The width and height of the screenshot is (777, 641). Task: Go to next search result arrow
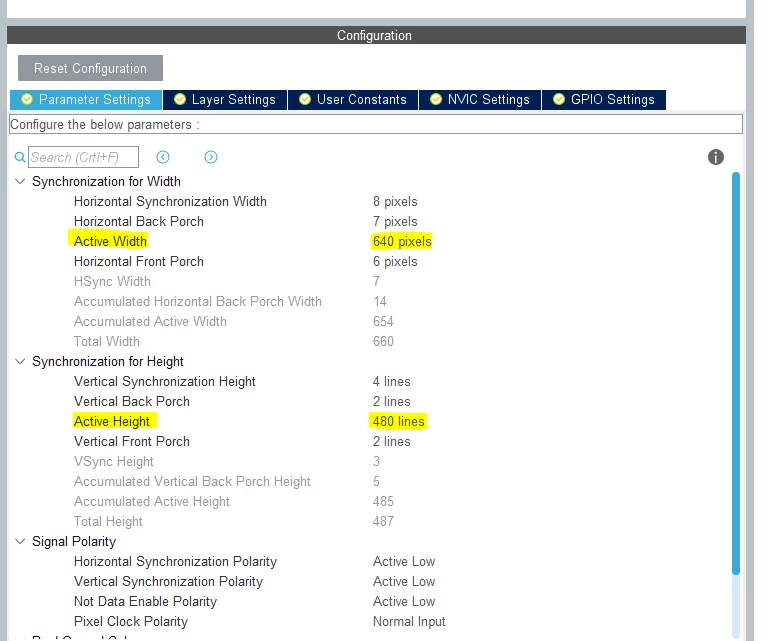coord(211,157)
